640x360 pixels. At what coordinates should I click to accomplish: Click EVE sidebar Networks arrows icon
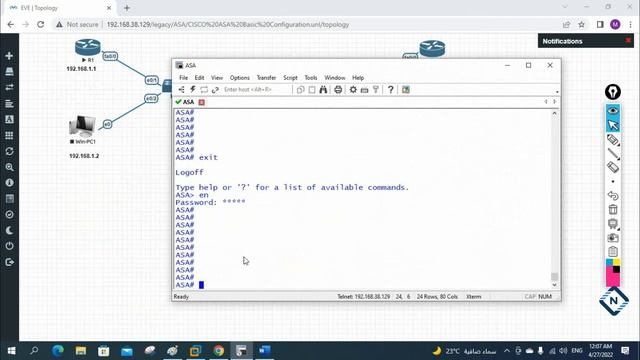[9, 87]
